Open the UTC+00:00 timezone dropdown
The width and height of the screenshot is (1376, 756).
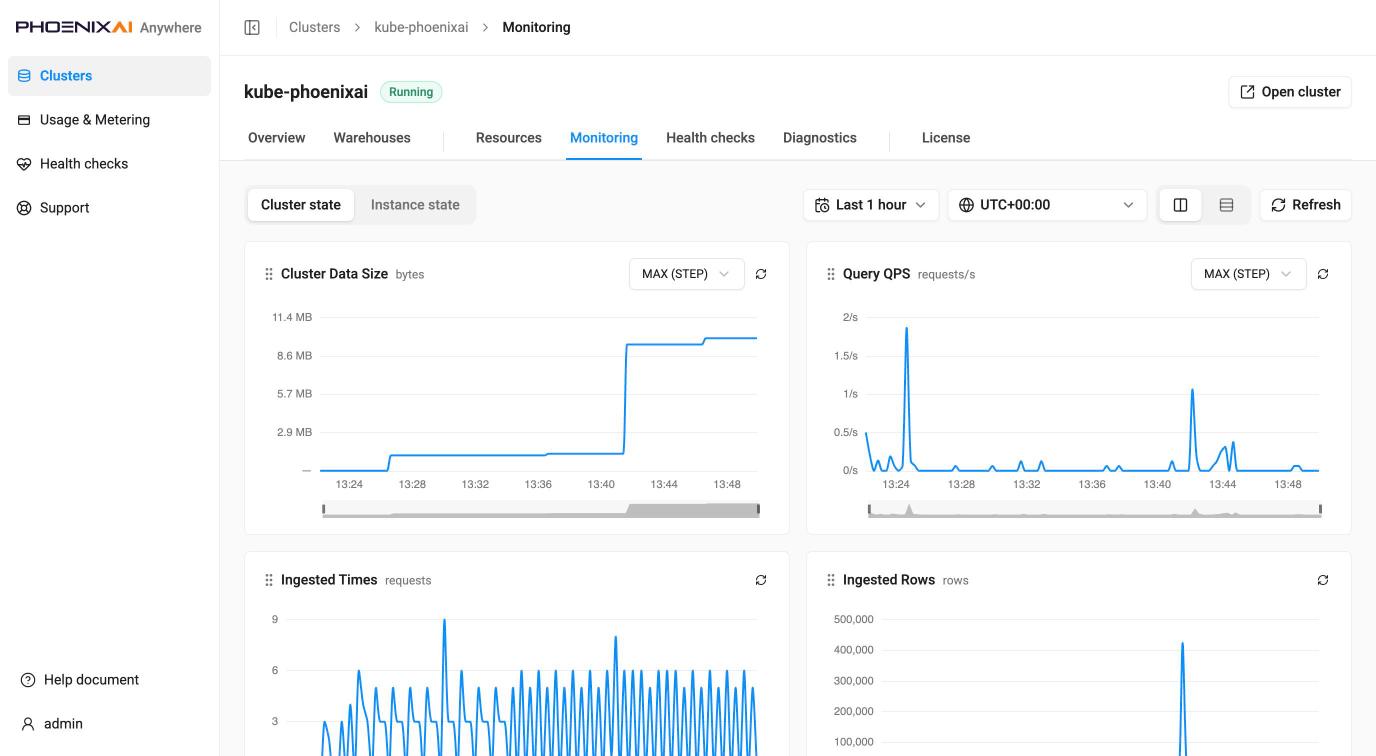[x=1047, y=205]
